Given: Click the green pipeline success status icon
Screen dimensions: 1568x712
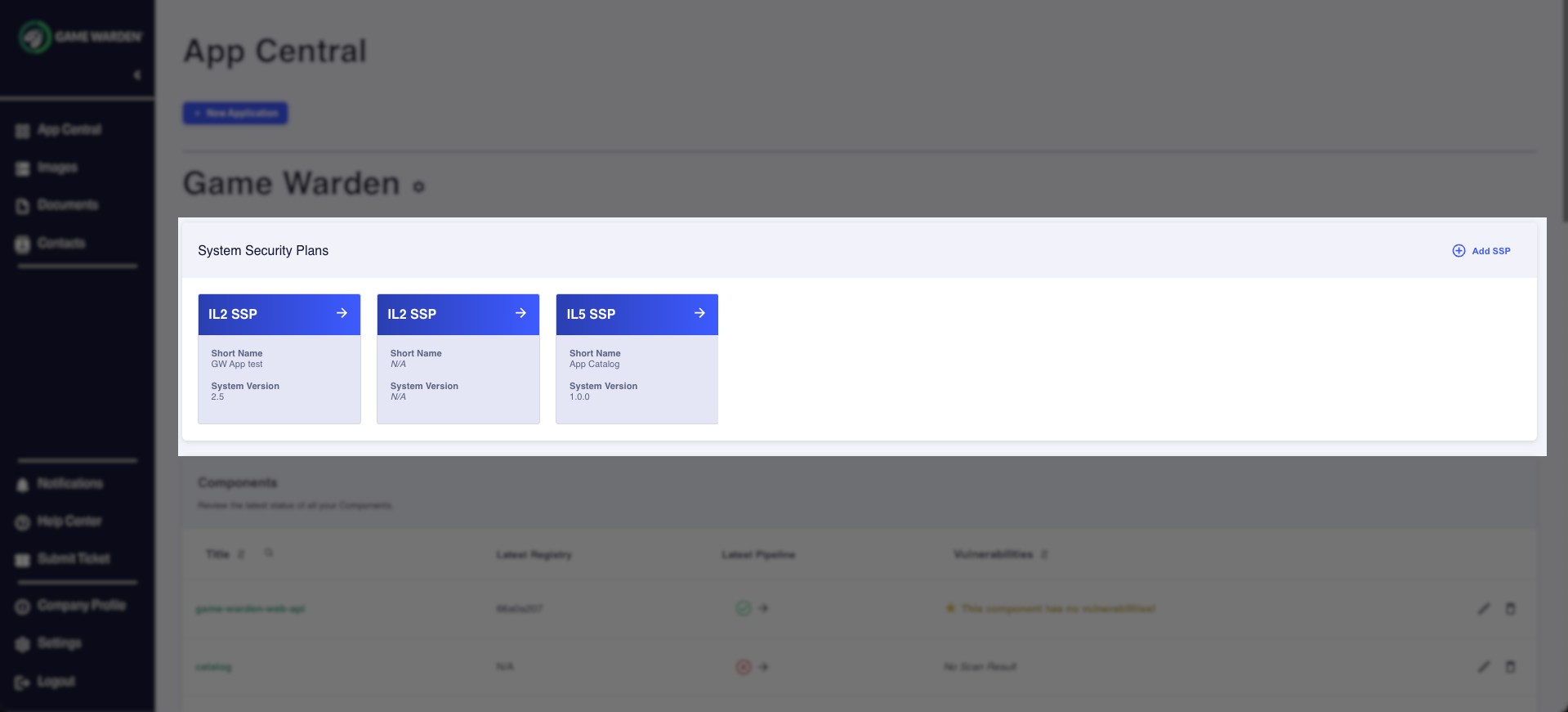Looking at the screenshot, I should coord(744,608).
